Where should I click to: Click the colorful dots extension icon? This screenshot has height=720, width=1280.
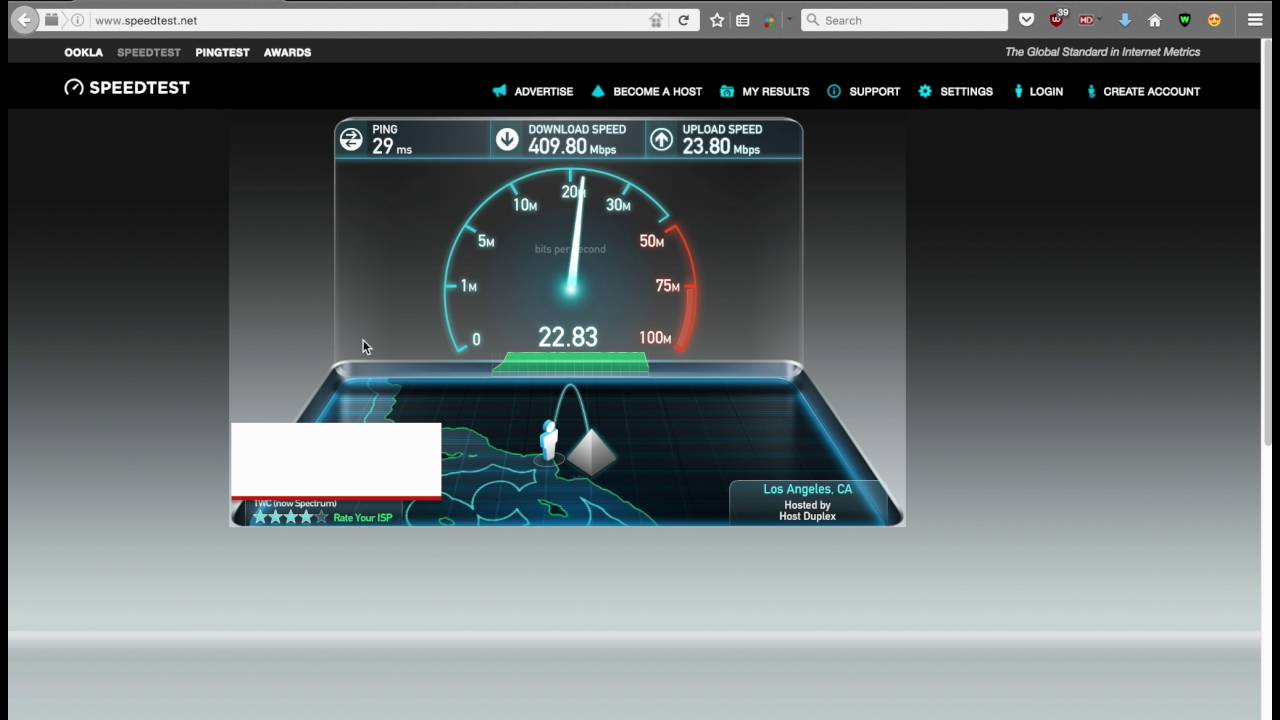pyautogui.click(x=769, y=20)
